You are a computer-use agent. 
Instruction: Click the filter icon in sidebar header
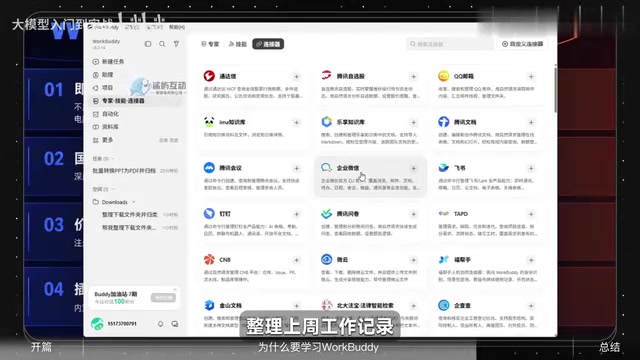176,44
